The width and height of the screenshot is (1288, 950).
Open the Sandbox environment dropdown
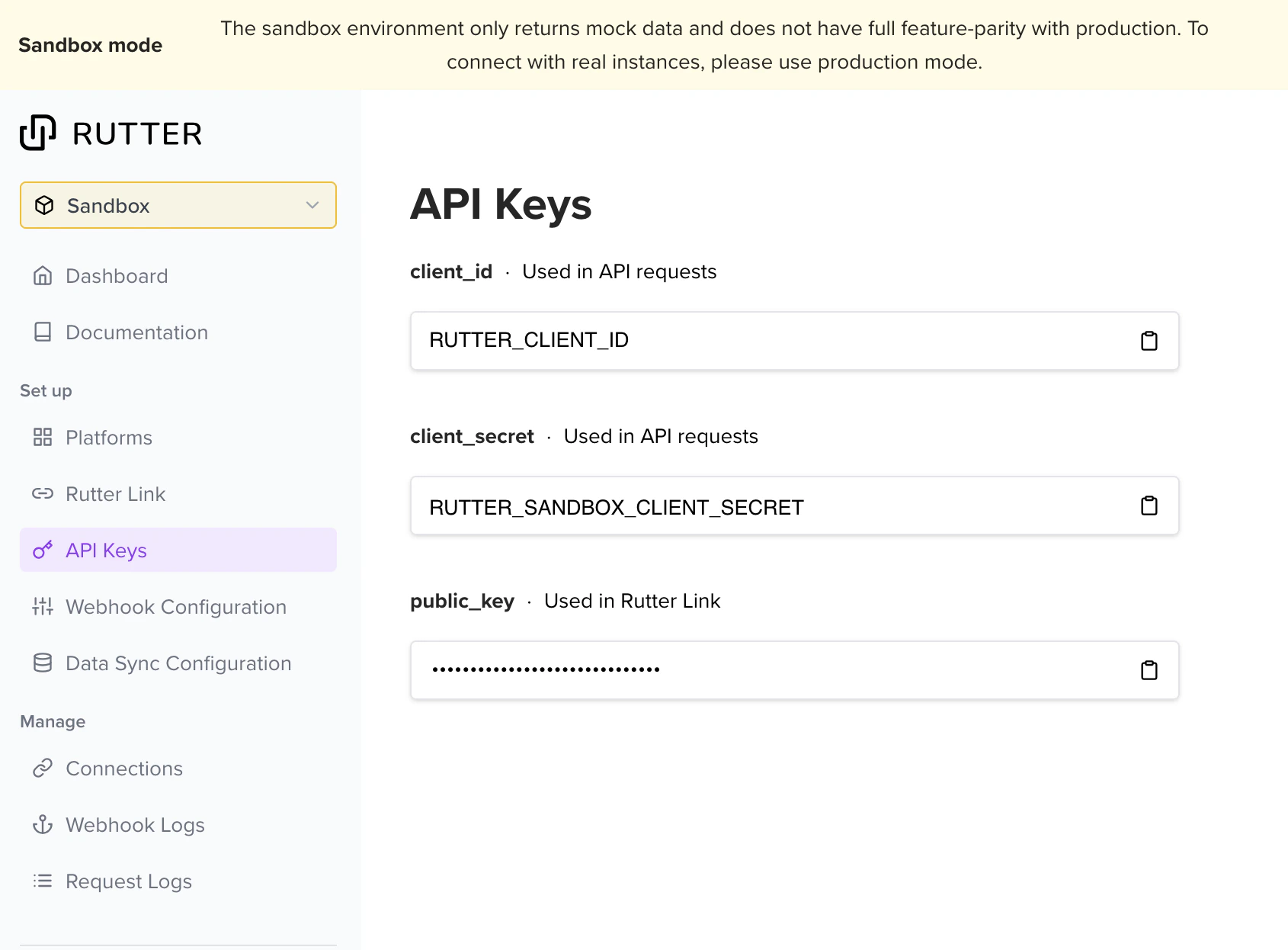click(x=178, y=205)
